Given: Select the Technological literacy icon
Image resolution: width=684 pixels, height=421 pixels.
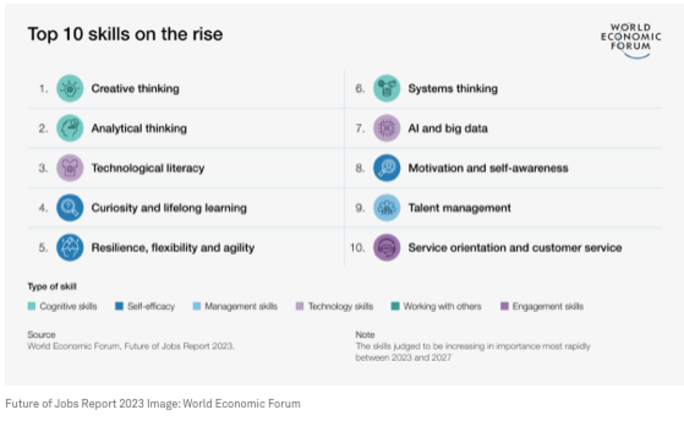Looking at the screenshot, I should (x=70, y=168).
